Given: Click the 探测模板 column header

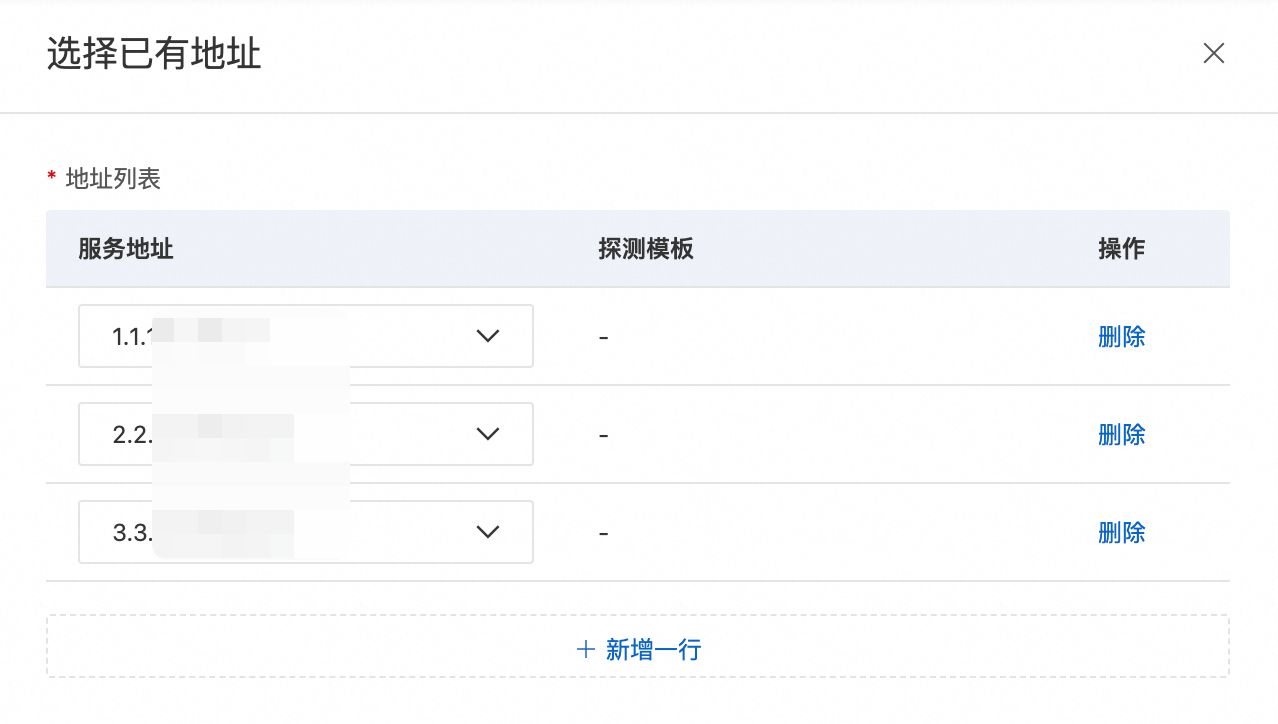Looking at the screenshot, I should (x=646, y=249).
